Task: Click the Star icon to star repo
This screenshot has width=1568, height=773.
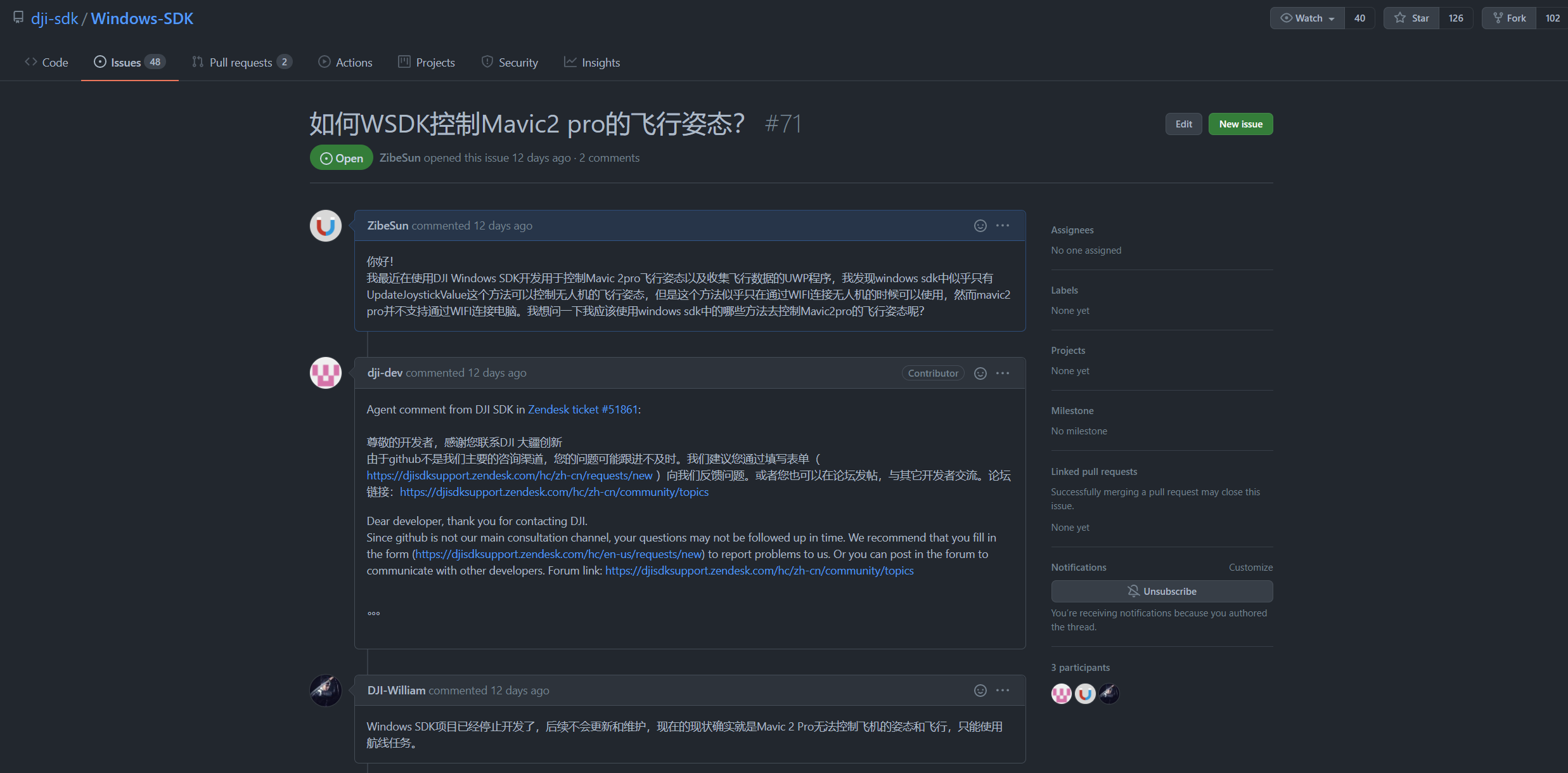Action: click(1413, 18)
